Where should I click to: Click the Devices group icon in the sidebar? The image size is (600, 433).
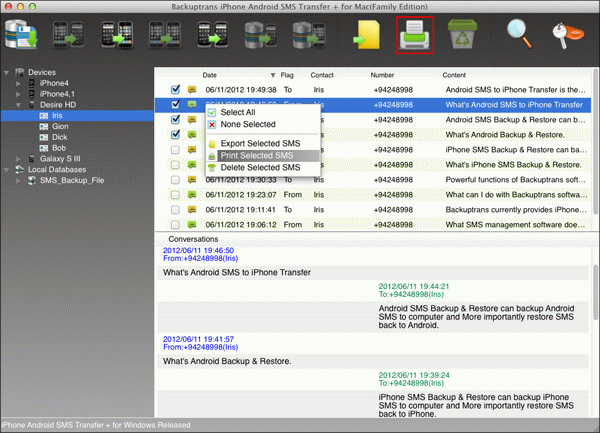(x=20, y=72)
